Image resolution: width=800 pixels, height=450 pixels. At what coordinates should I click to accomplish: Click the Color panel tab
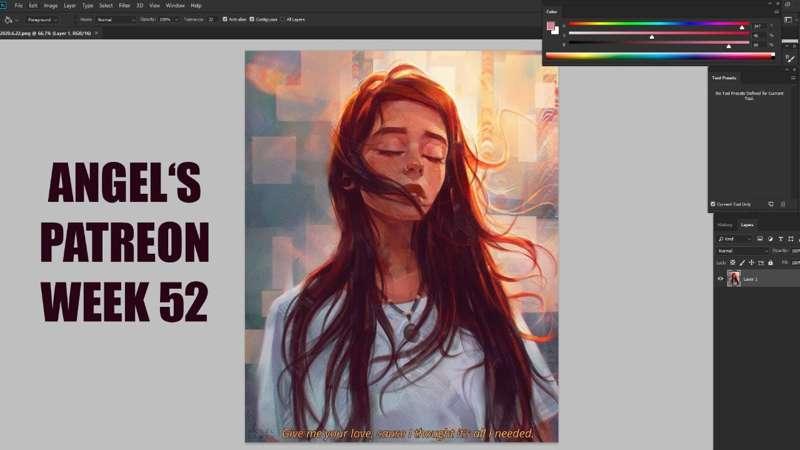pyautogui.click(x=552, y=12)
